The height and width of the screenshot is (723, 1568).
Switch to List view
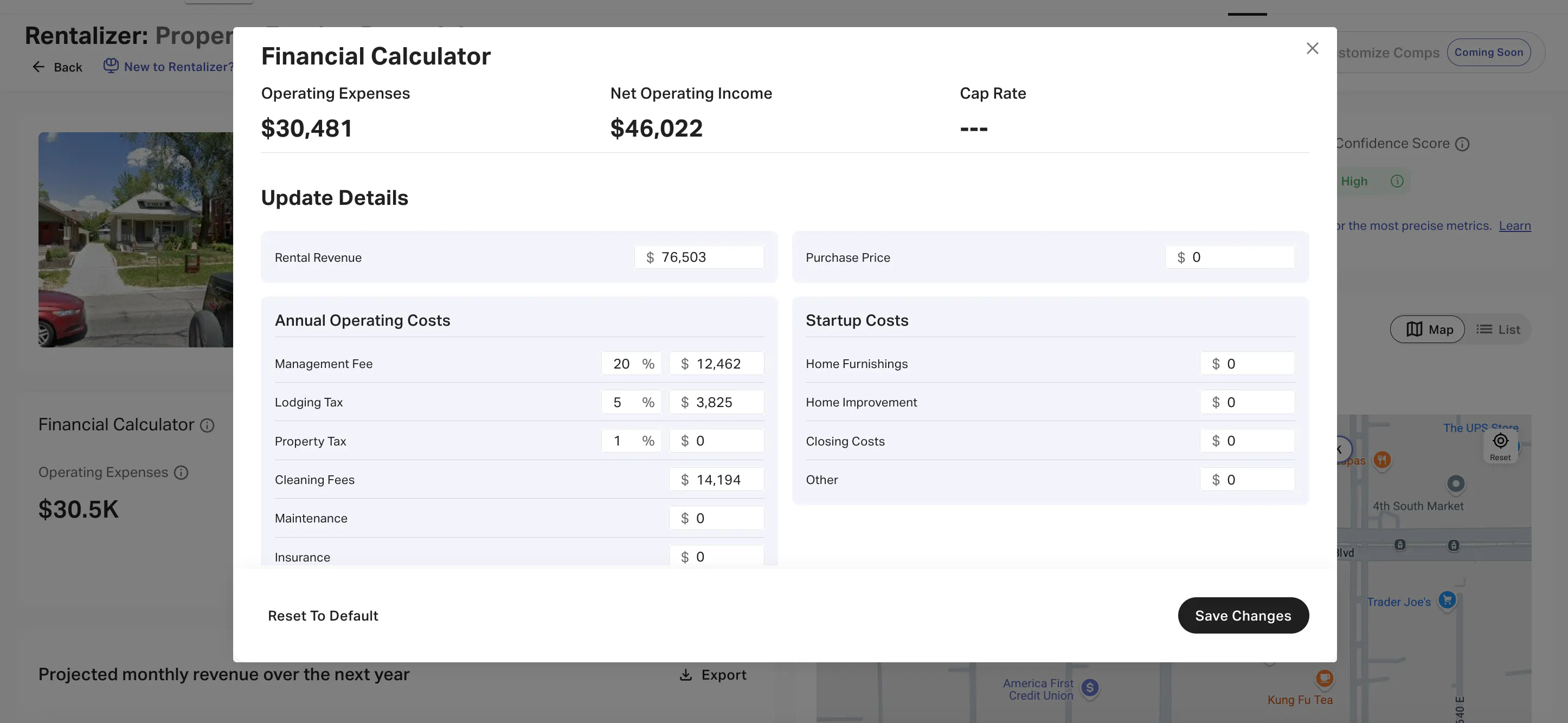click(1498, 329)
